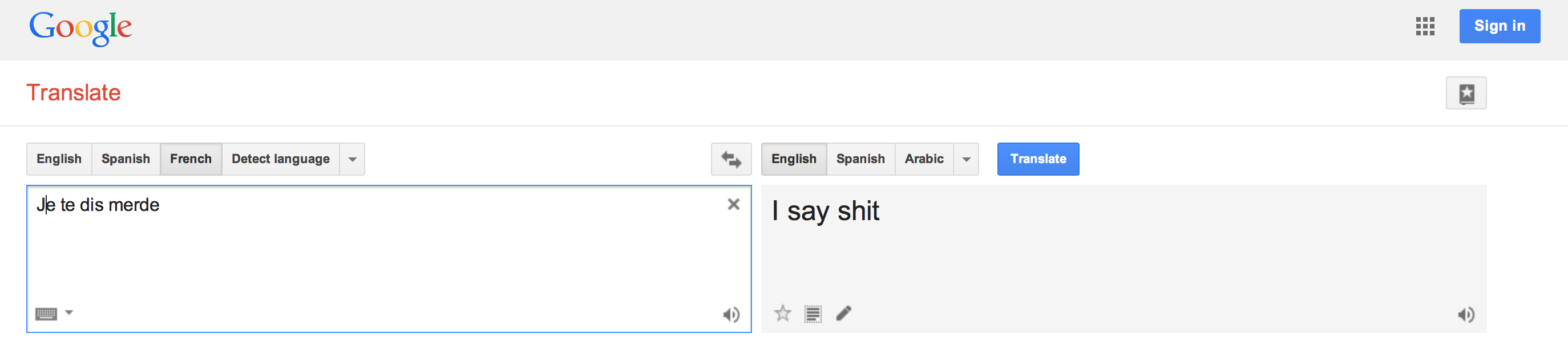The width and height of the screenshot is (1568, 349).
Task: Select all translated text icon
Action: pyautogui.click(x=813, y=314)
